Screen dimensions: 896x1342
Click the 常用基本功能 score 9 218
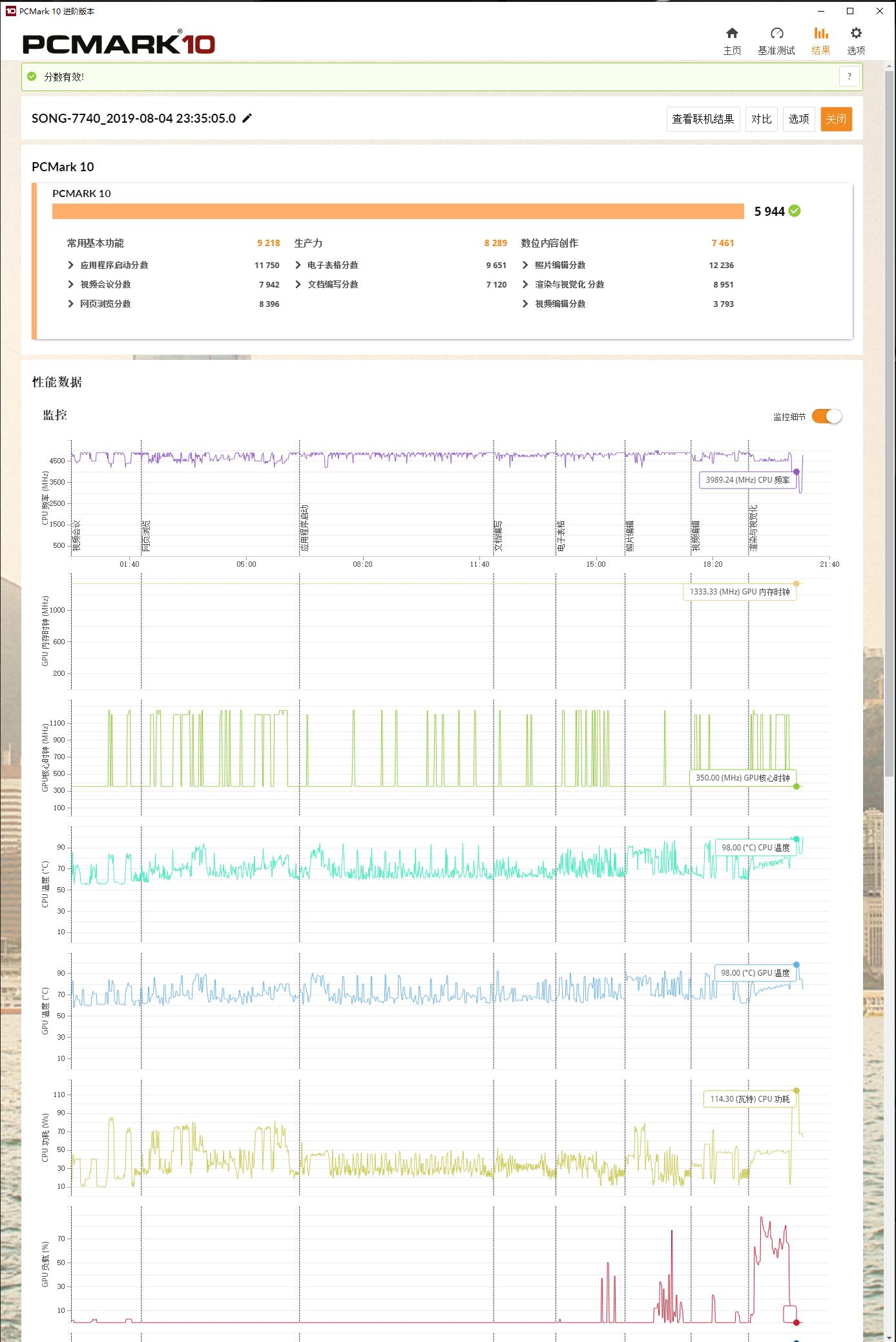[x=269, y=243]
